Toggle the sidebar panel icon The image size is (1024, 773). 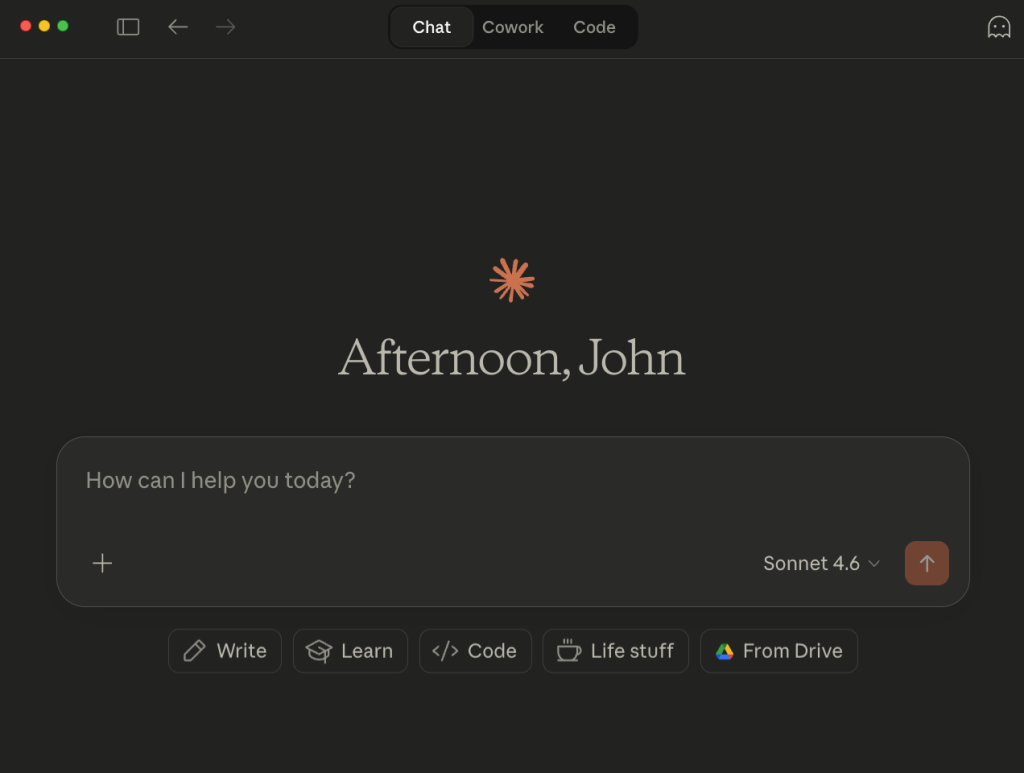[128, 27]
